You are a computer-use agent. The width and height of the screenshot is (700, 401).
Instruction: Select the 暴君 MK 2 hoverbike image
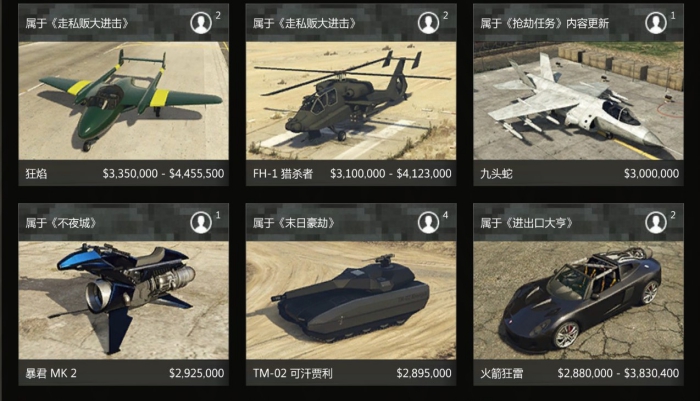[124, 301]
